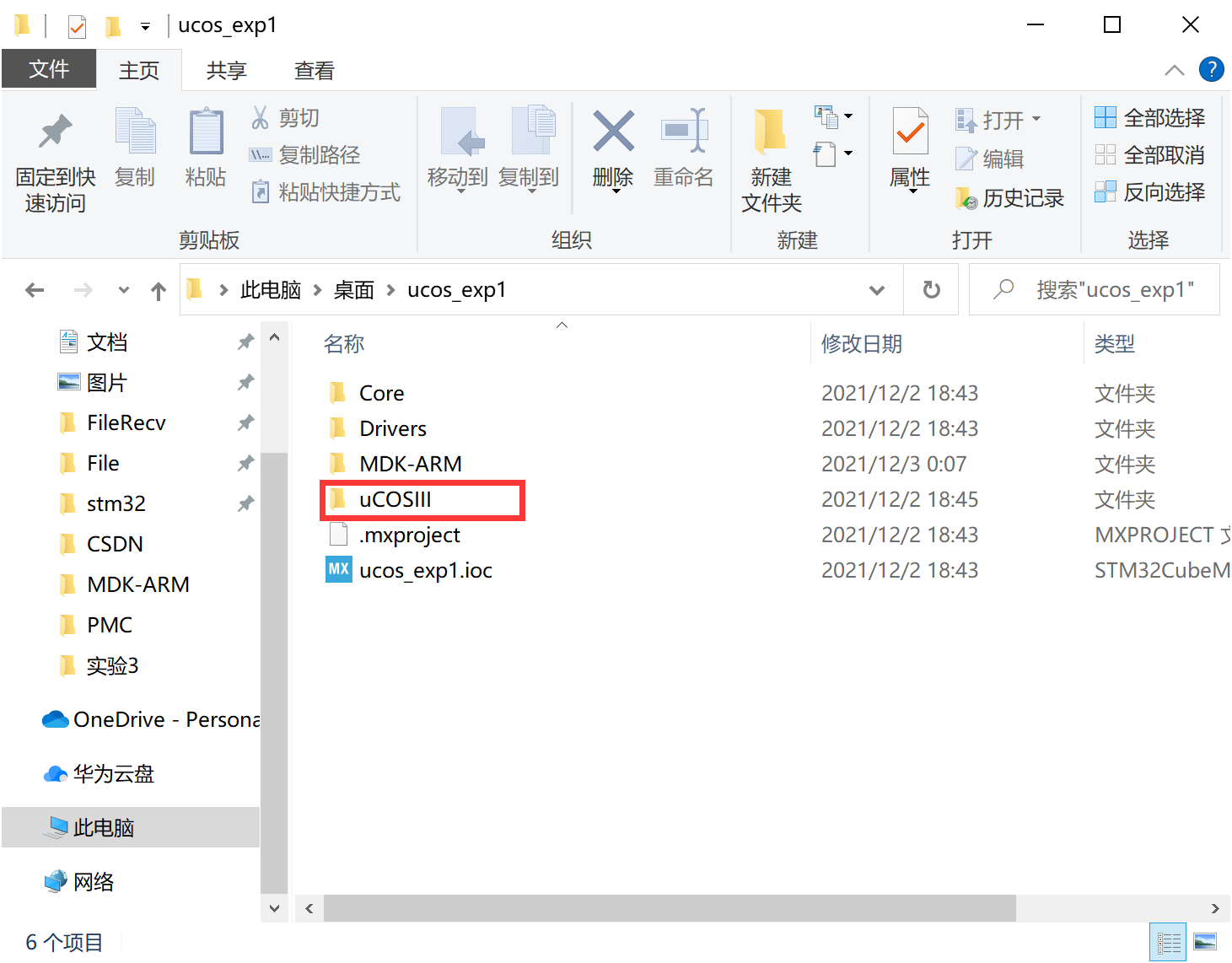Create a new folder via ribbon icon
The height and width of the screenshot is (963, 1232).
pyautogui.click(x=769, y=152)
